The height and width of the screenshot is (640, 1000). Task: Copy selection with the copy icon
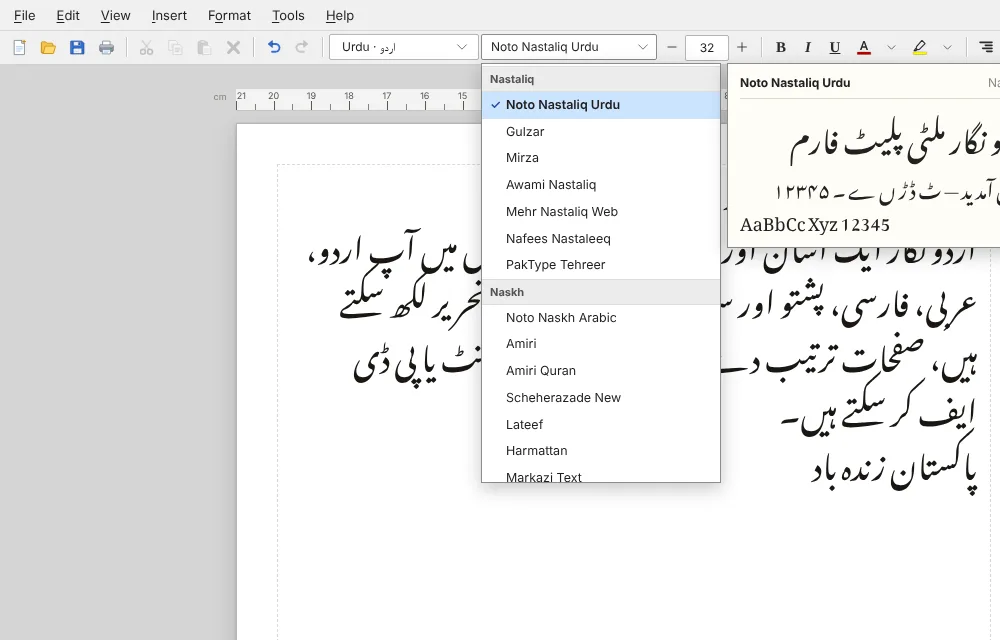[x=175, y=47]
